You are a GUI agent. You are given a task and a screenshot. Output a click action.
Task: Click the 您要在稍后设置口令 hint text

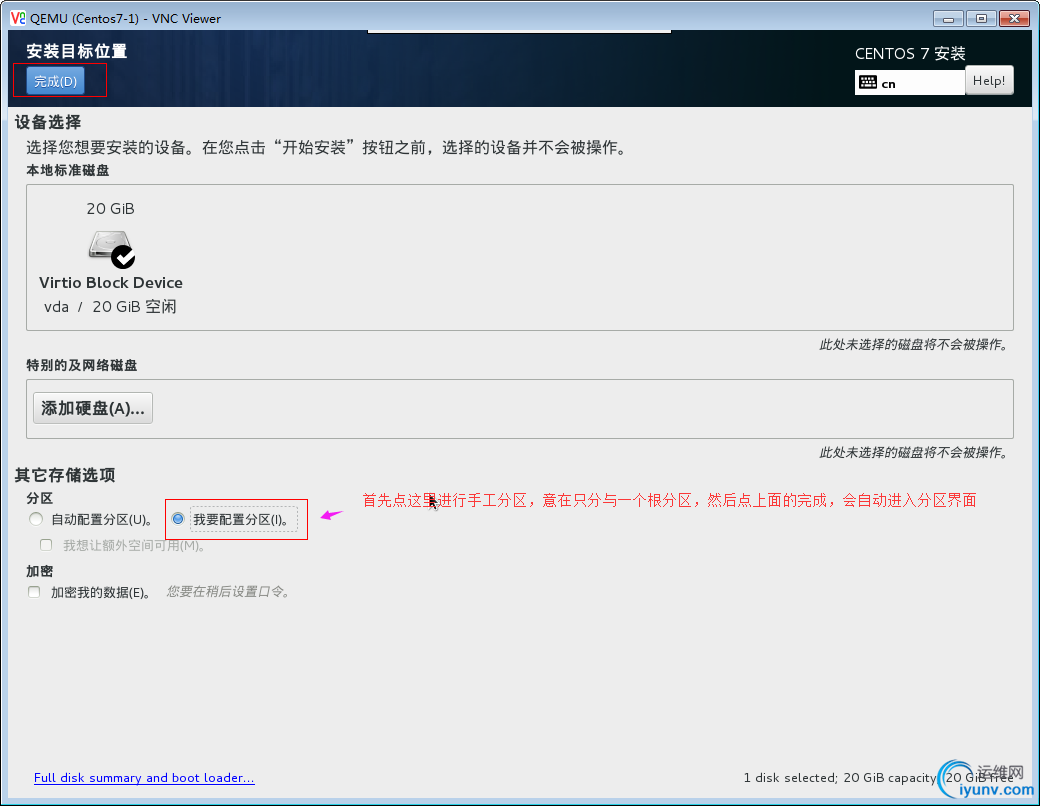pos(228,592)
